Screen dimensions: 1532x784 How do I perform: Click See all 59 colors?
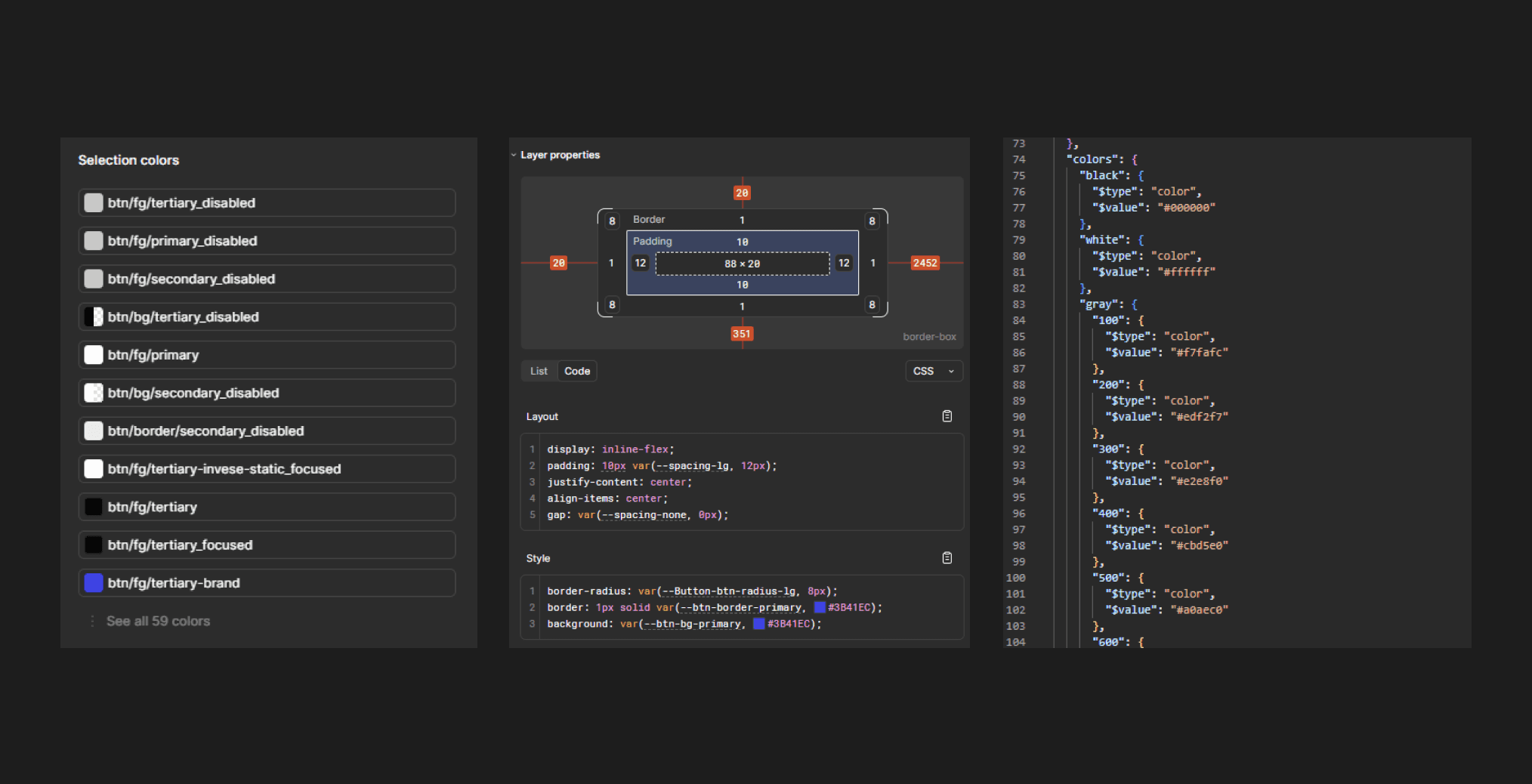pyautogui.click(x=158, y=621)
